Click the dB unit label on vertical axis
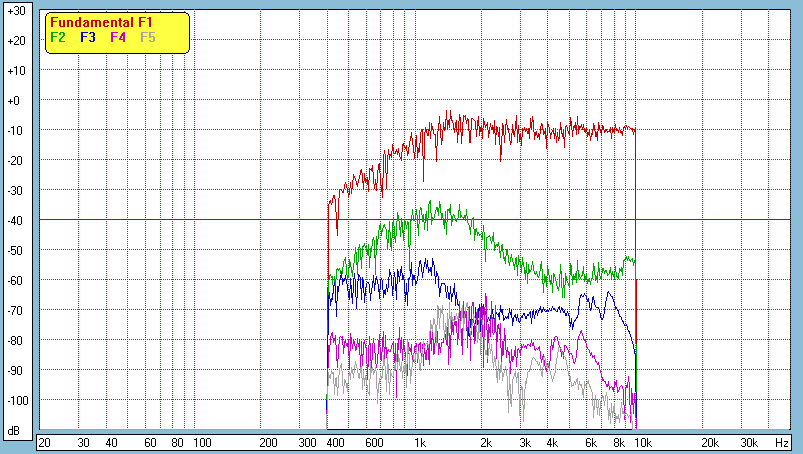This screenshot has height=454, width=803. pyautogui.click(x=15, y=431)
